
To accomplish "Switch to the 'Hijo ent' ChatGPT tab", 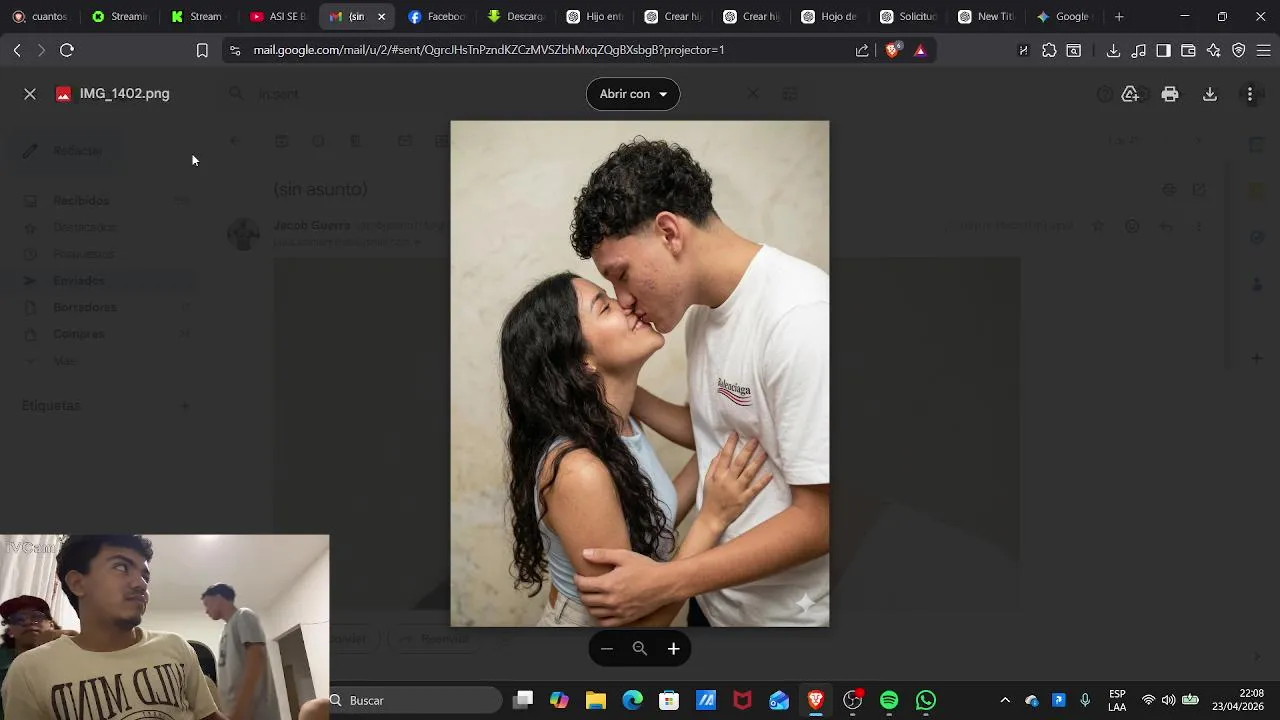I will tap(594, 16).
